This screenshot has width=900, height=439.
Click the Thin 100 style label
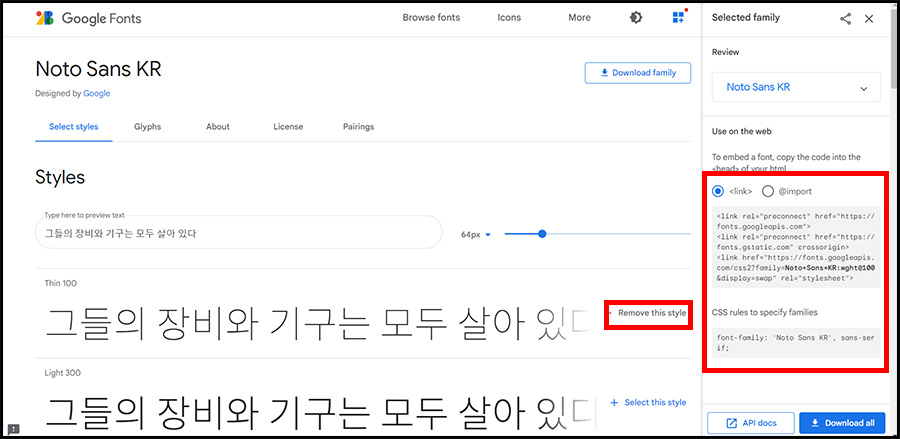tap(60, 283)
